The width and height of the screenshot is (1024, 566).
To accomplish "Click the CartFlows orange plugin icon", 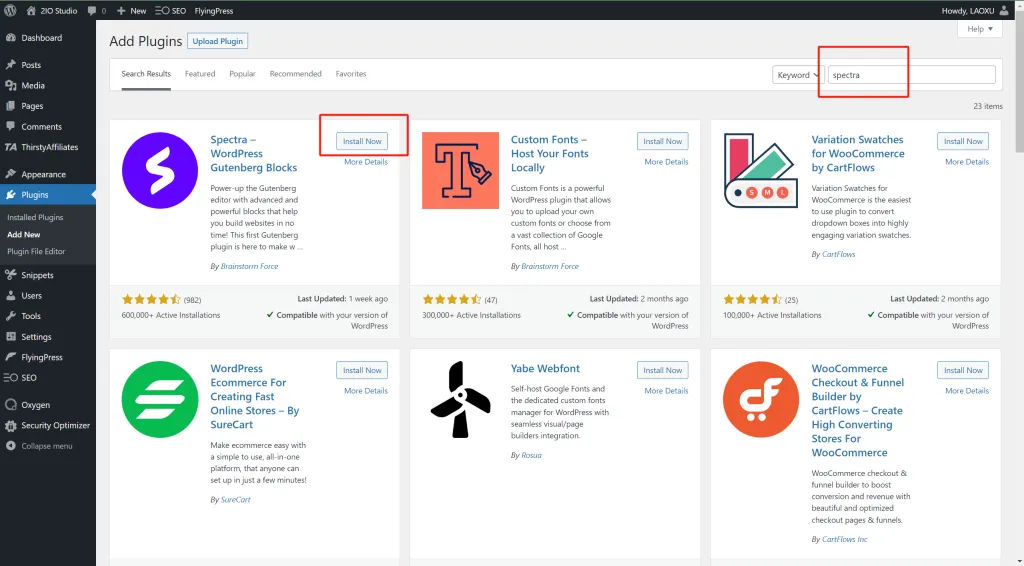I will click(761, 399).
